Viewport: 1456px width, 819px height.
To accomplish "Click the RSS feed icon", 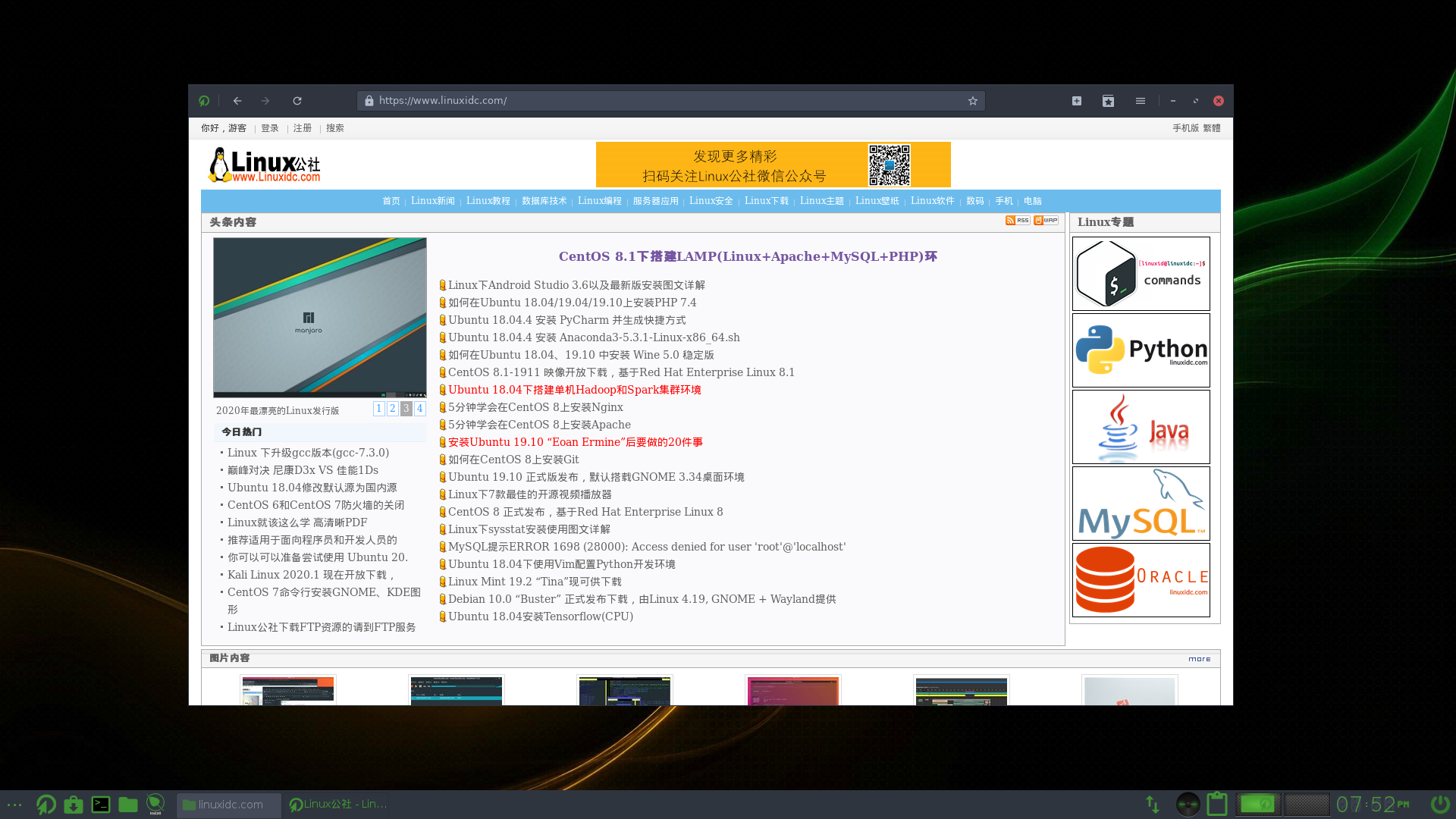I will click(x=1018, y=221).
